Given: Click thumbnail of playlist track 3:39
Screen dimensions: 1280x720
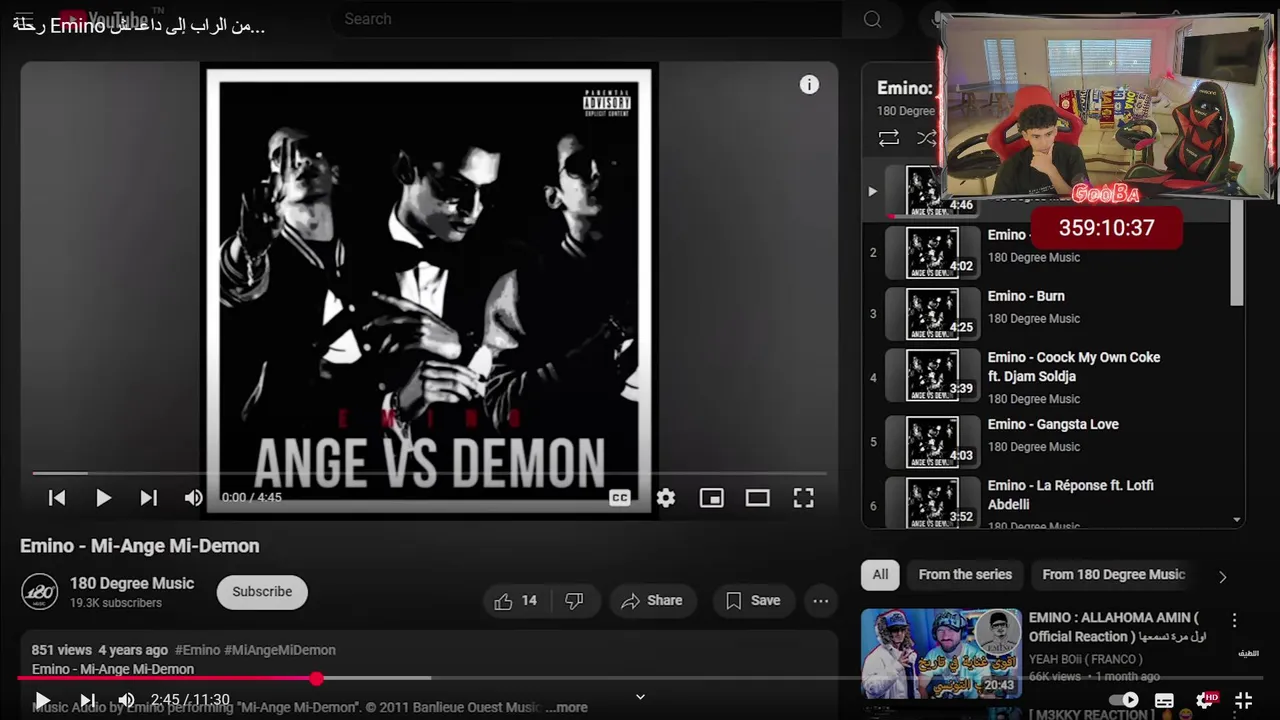Looking at the screenshot, I should [x=932, y=375].
